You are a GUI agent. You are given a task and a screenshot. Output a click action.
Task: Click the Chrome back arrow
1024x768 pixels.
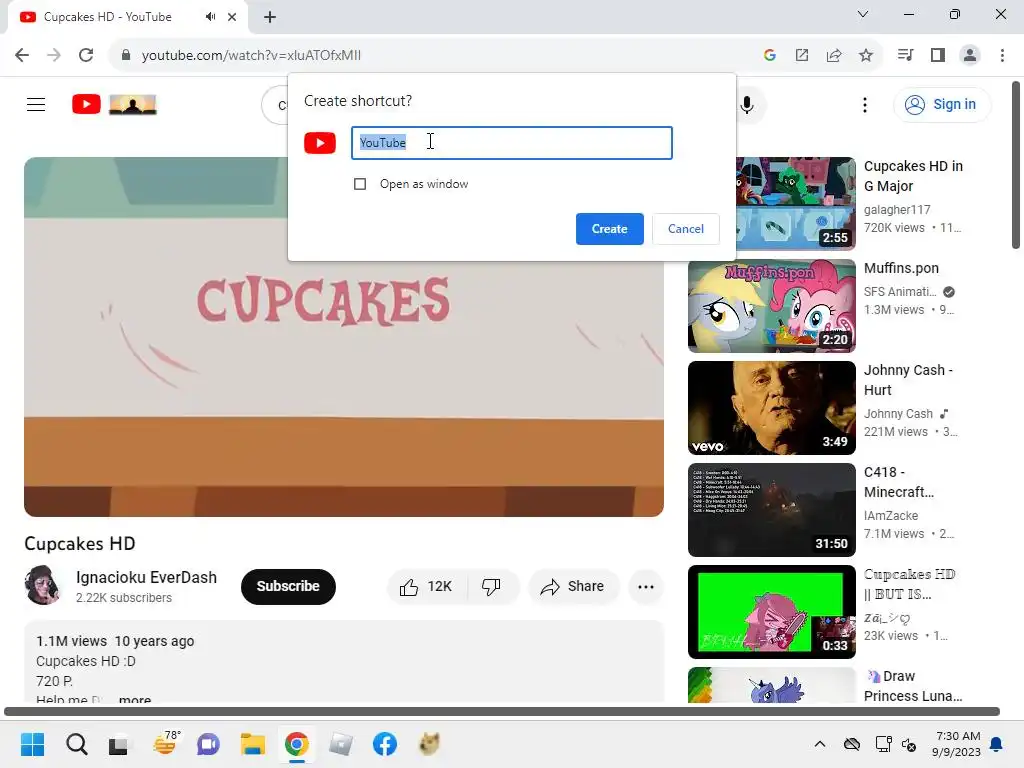pos(22,56)
